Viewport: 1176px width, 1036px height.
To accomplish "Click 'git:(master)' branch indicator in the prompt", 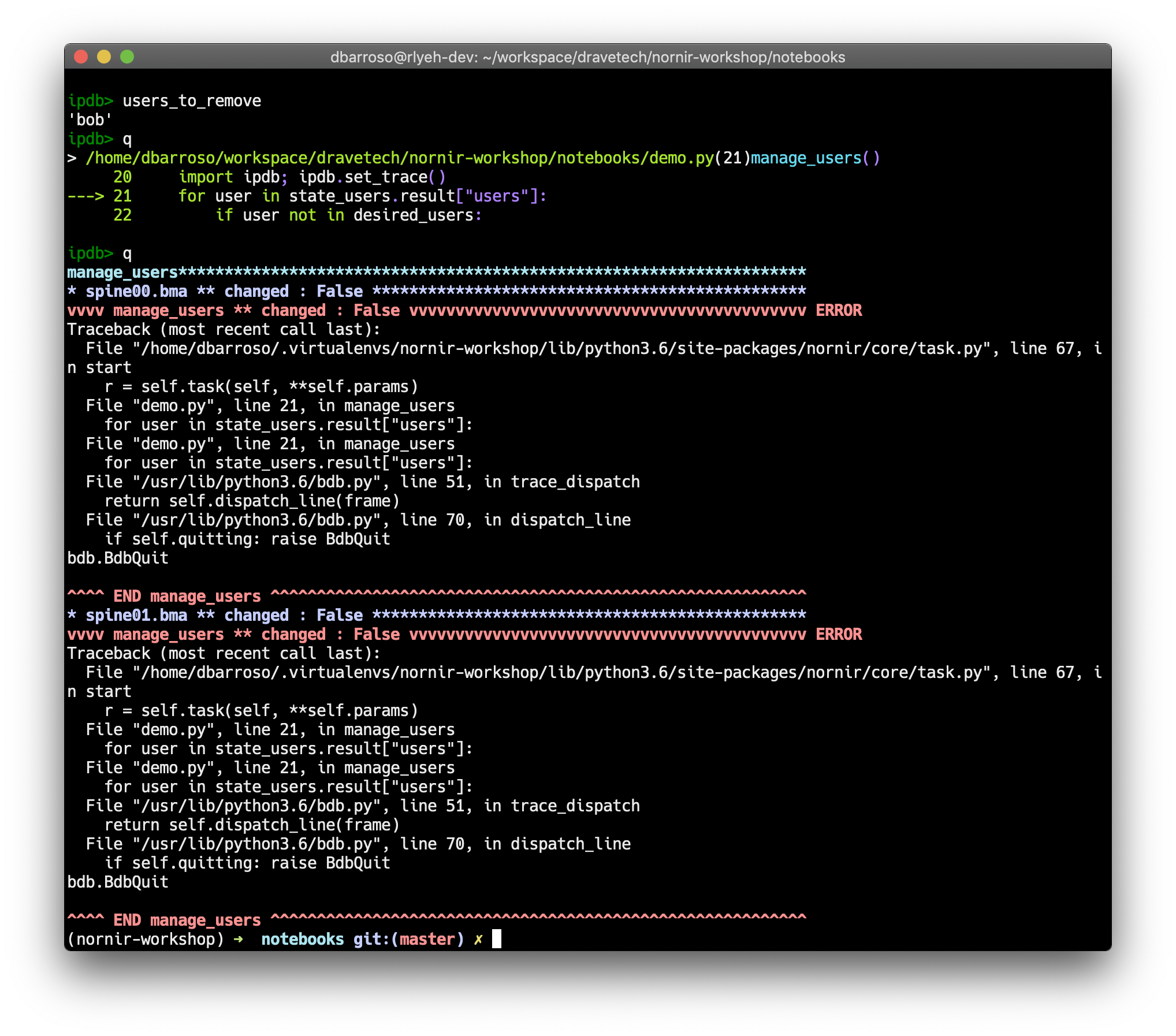I will click(409, 939).
